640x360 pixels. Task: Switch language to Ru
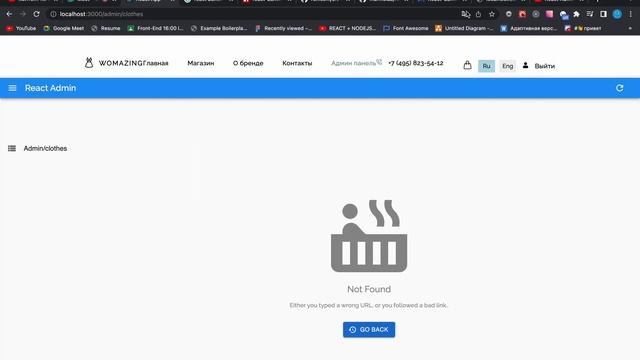coord(487,66)
